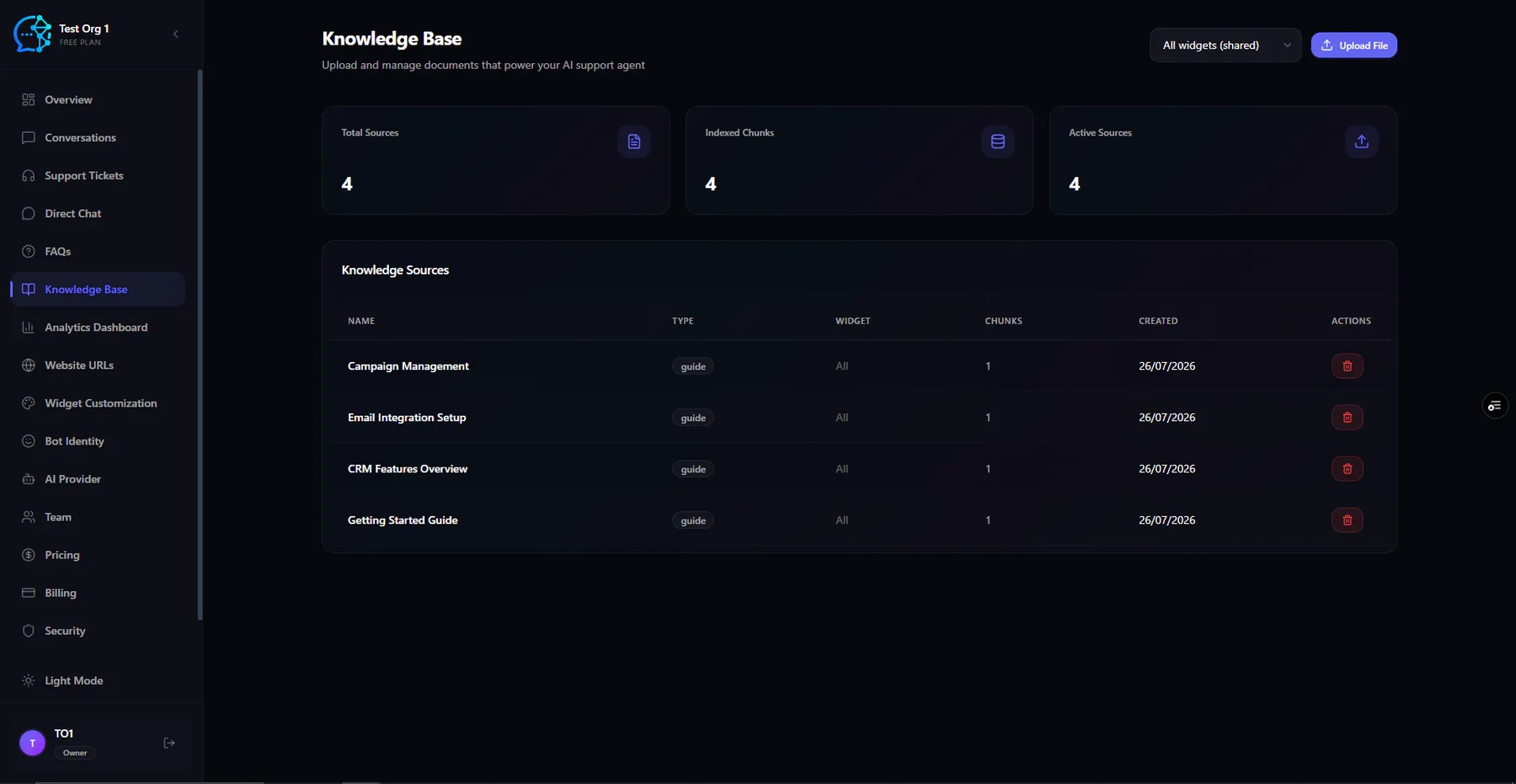The image size is (1516, 784).
Task: Open the Conversations menu item
Action: pyautogui.click(x=80, y=137)
